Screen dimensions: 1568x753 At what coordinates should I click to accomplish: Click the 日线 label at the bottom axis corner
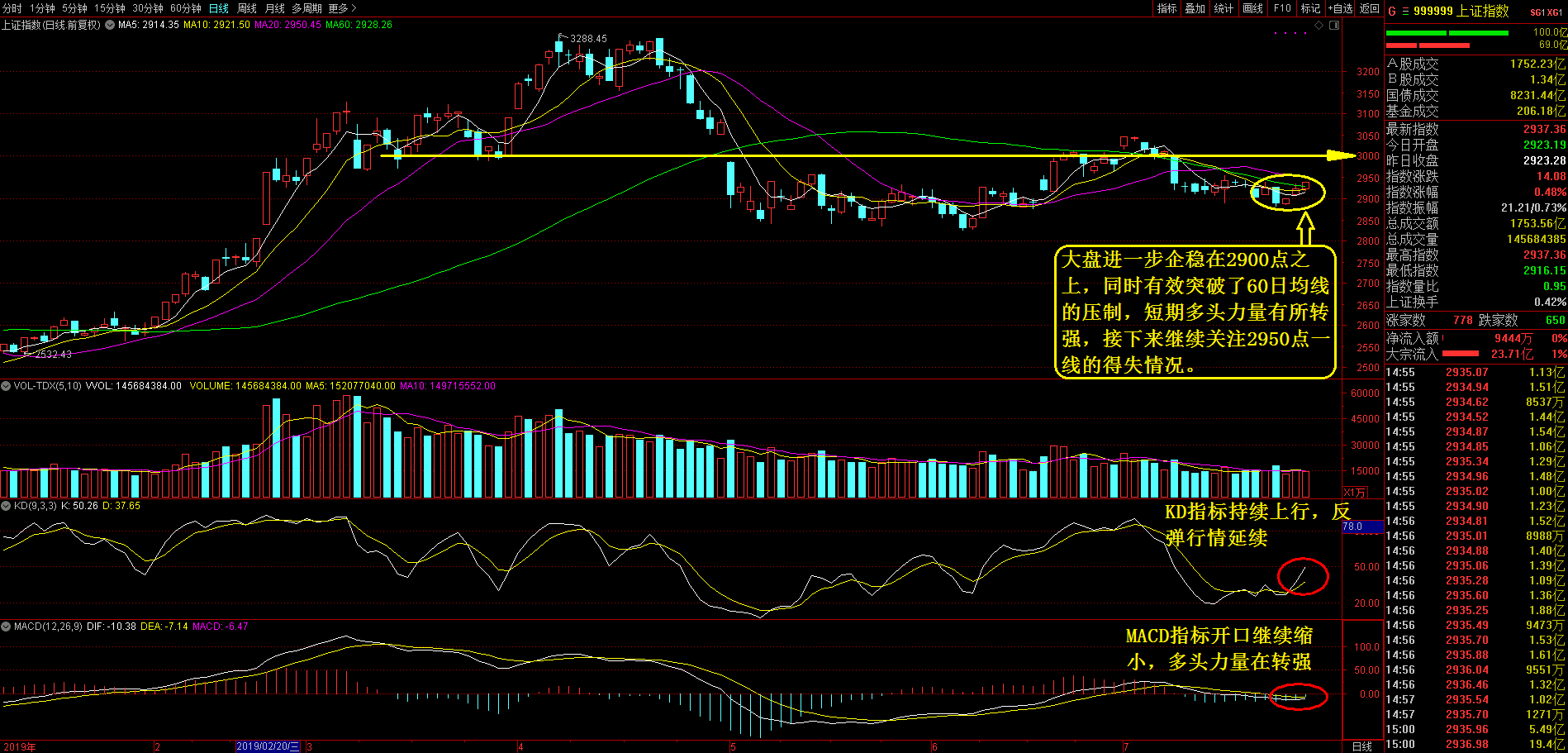pyautogui.click(x=1362, y=746)
